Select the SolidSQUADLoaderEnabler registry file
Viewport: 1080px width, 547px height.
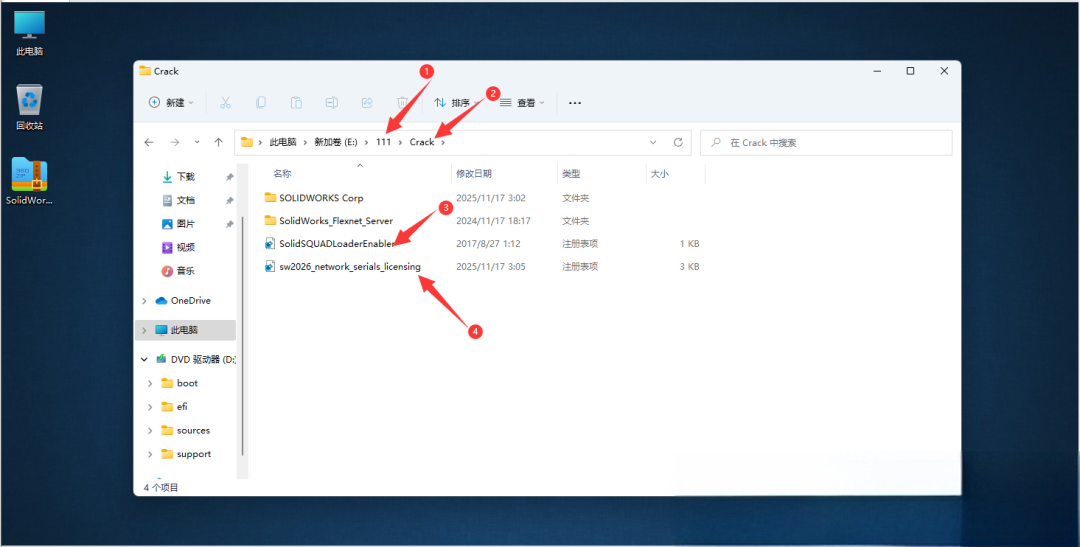[x=337, y=244]
